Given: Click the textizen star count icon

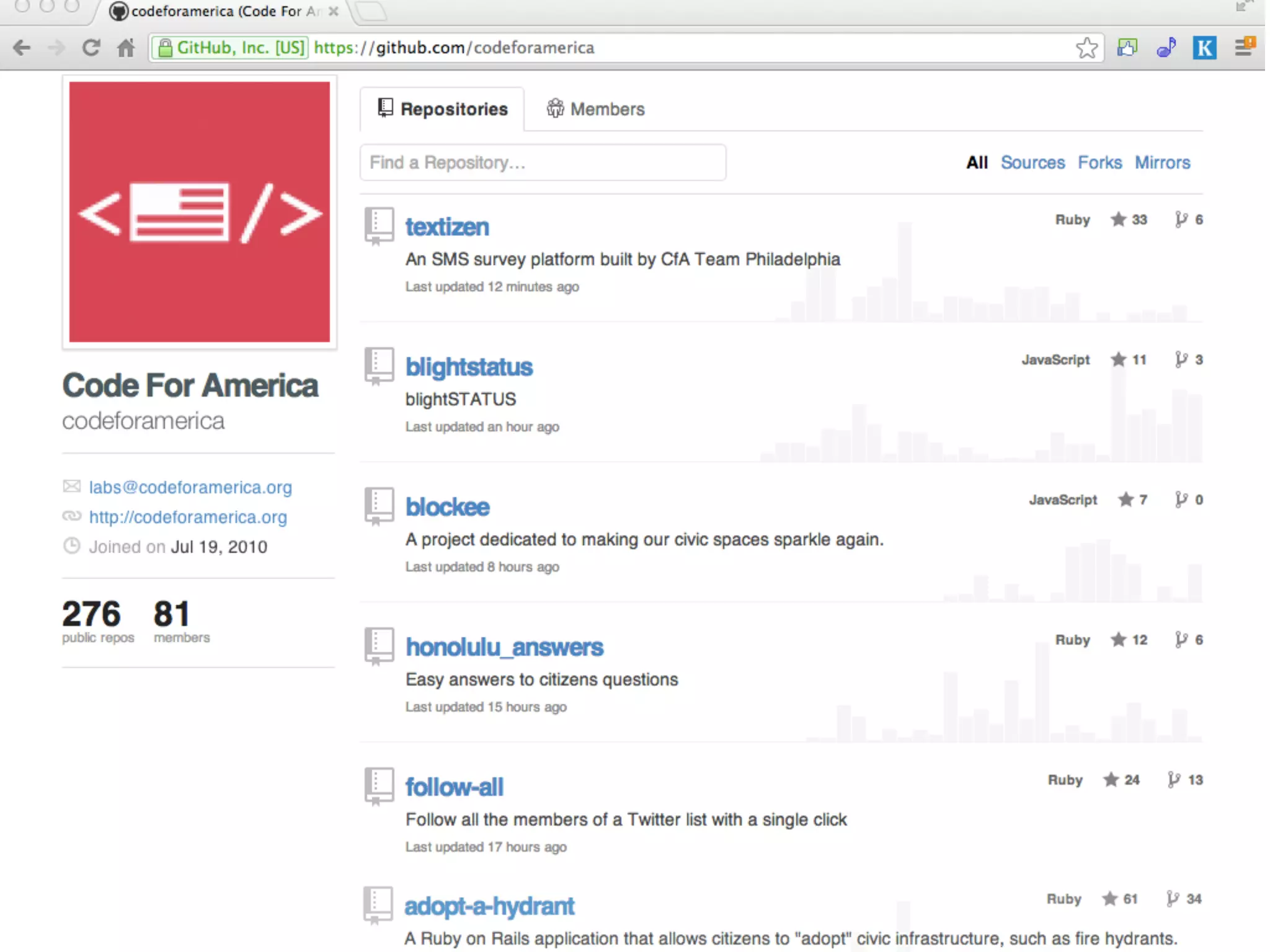Looking at the screenshot, I should pos(1118,219).
